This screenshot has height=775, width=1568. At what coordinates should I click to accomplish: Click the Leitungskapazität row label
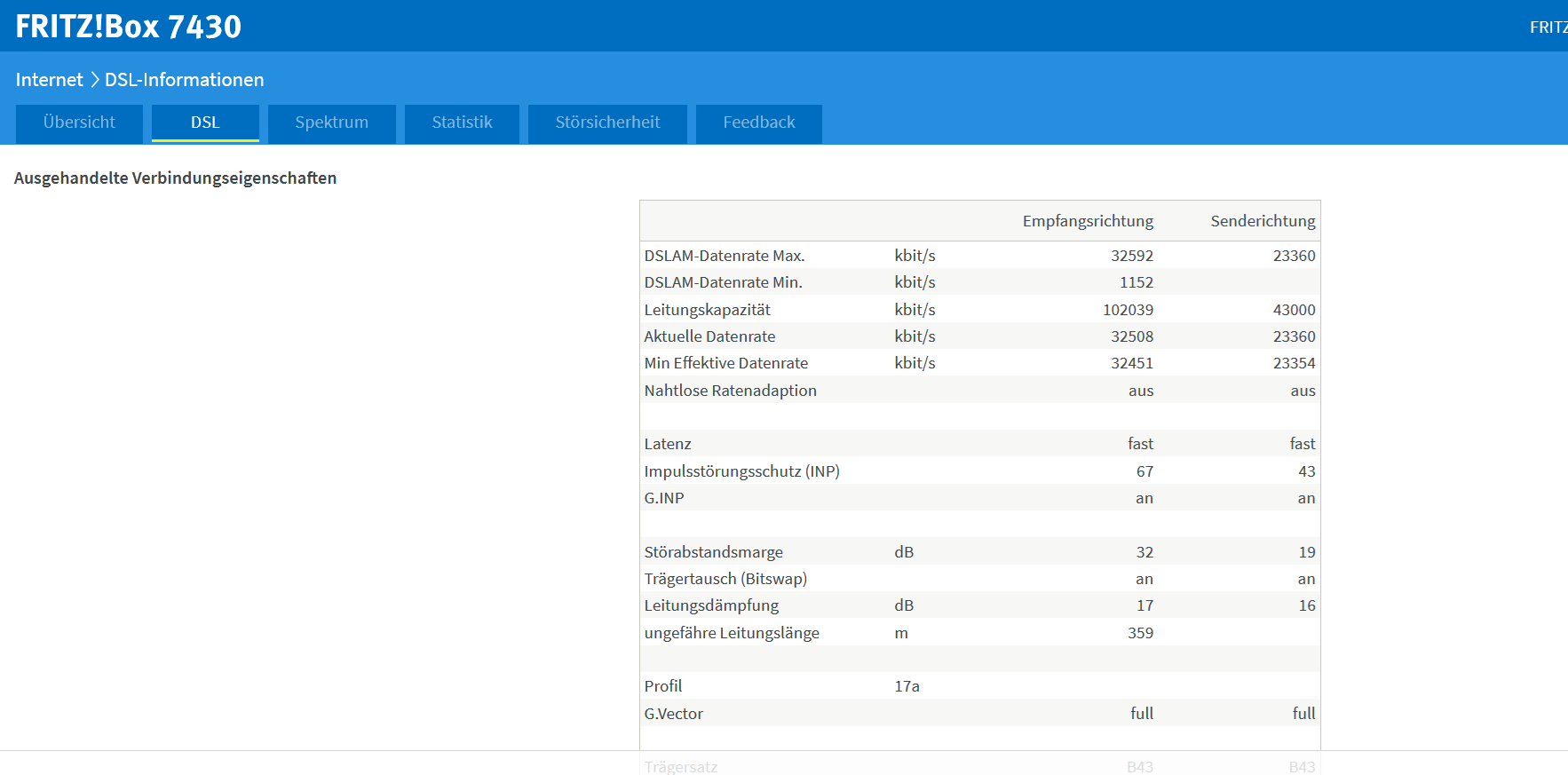pyautogui.click(x=707, y=310)
